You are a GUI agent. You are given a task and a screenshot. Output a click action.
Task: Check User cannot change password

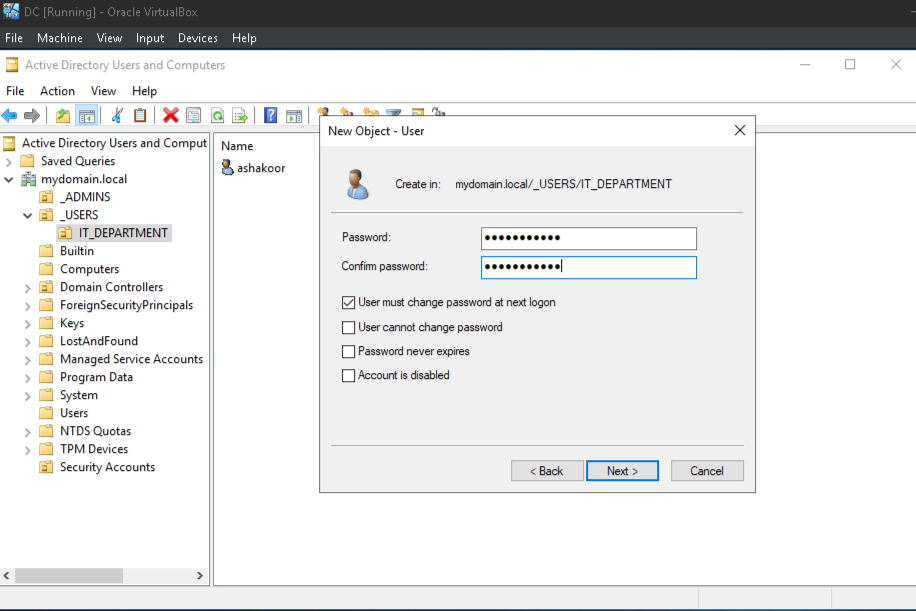[349, 327]
